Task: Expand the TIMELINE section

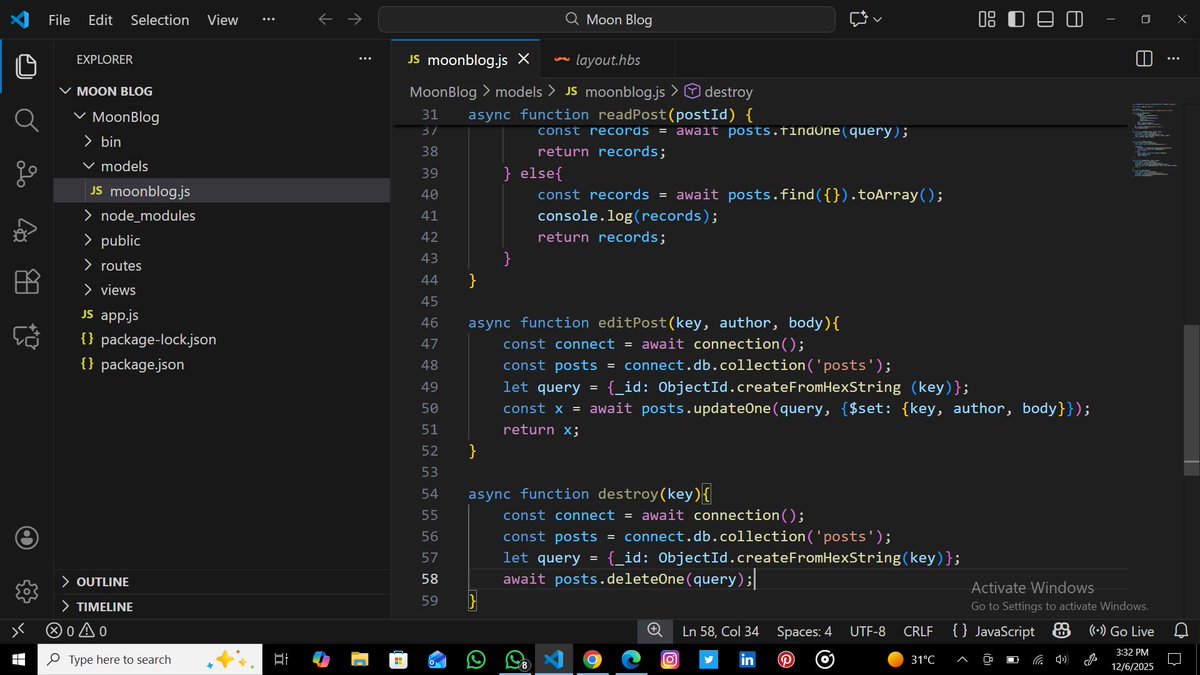Action: (221, 606)
